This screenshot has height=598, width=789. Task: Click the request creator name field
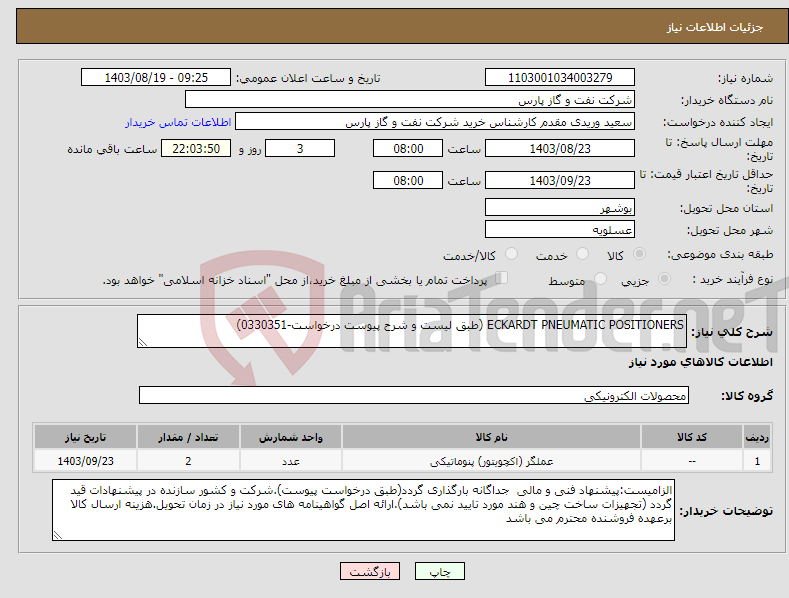(435, 122)
